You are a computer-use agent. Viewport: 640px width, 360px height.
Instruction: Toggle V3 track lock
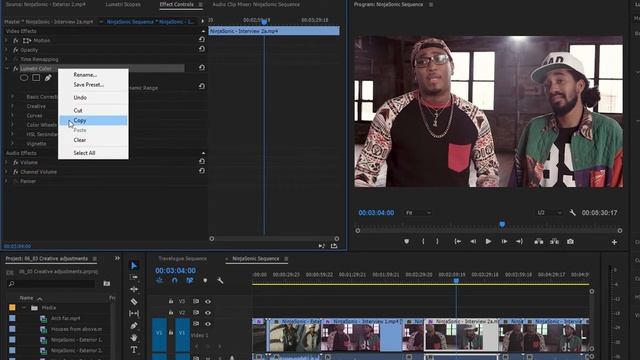(171, 301)
